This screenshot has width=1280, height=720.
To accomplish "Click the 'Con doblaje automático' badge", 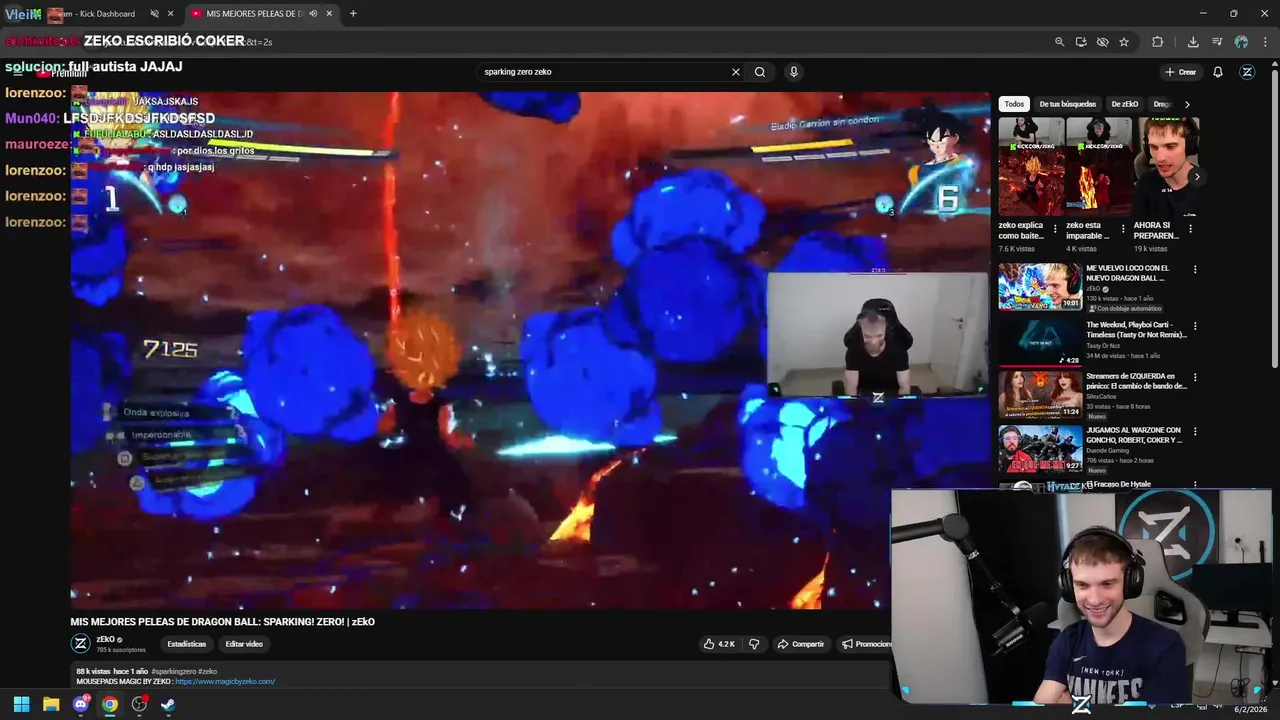I will [x=1124, y=308].
